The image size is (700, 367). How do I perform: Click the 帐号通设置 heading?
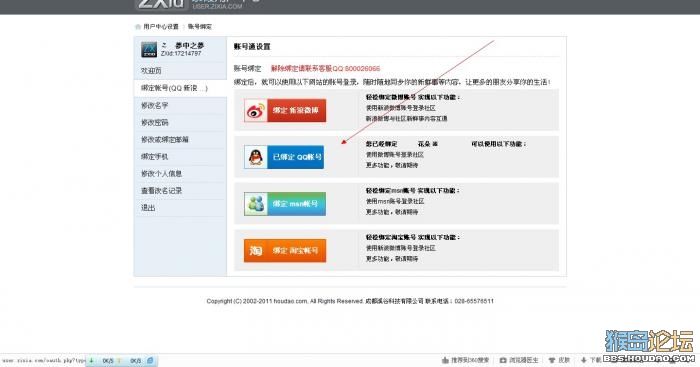pyautogui.click(x=252, y=46)
